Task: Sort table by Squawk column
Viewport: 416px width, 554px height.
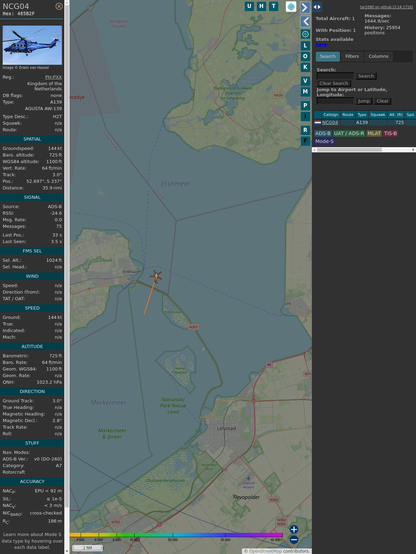Action: [377, 115]
